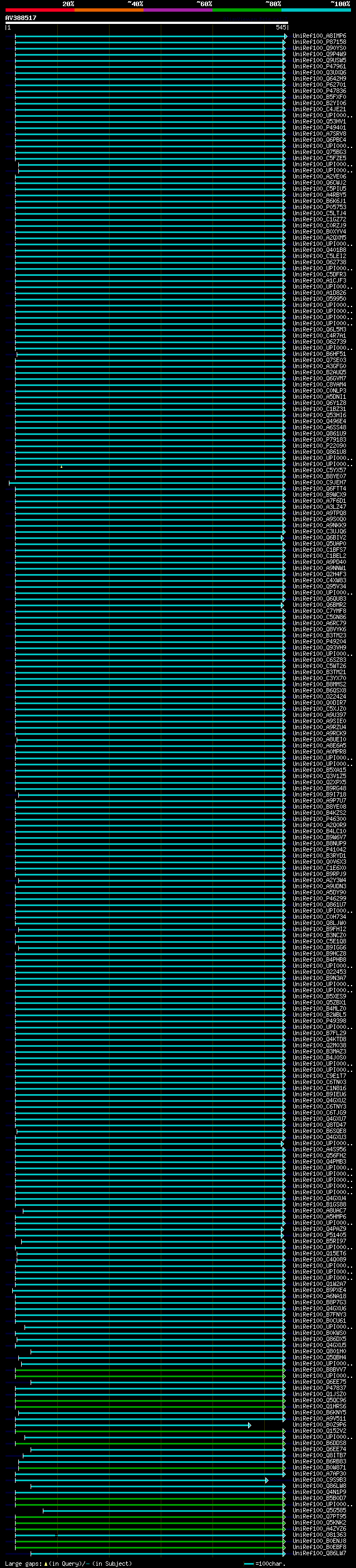The width and height of the screenshot is (356, 1568).
Task: Select hit UniRef100_C5PIU5
Action: coord(319,189)
